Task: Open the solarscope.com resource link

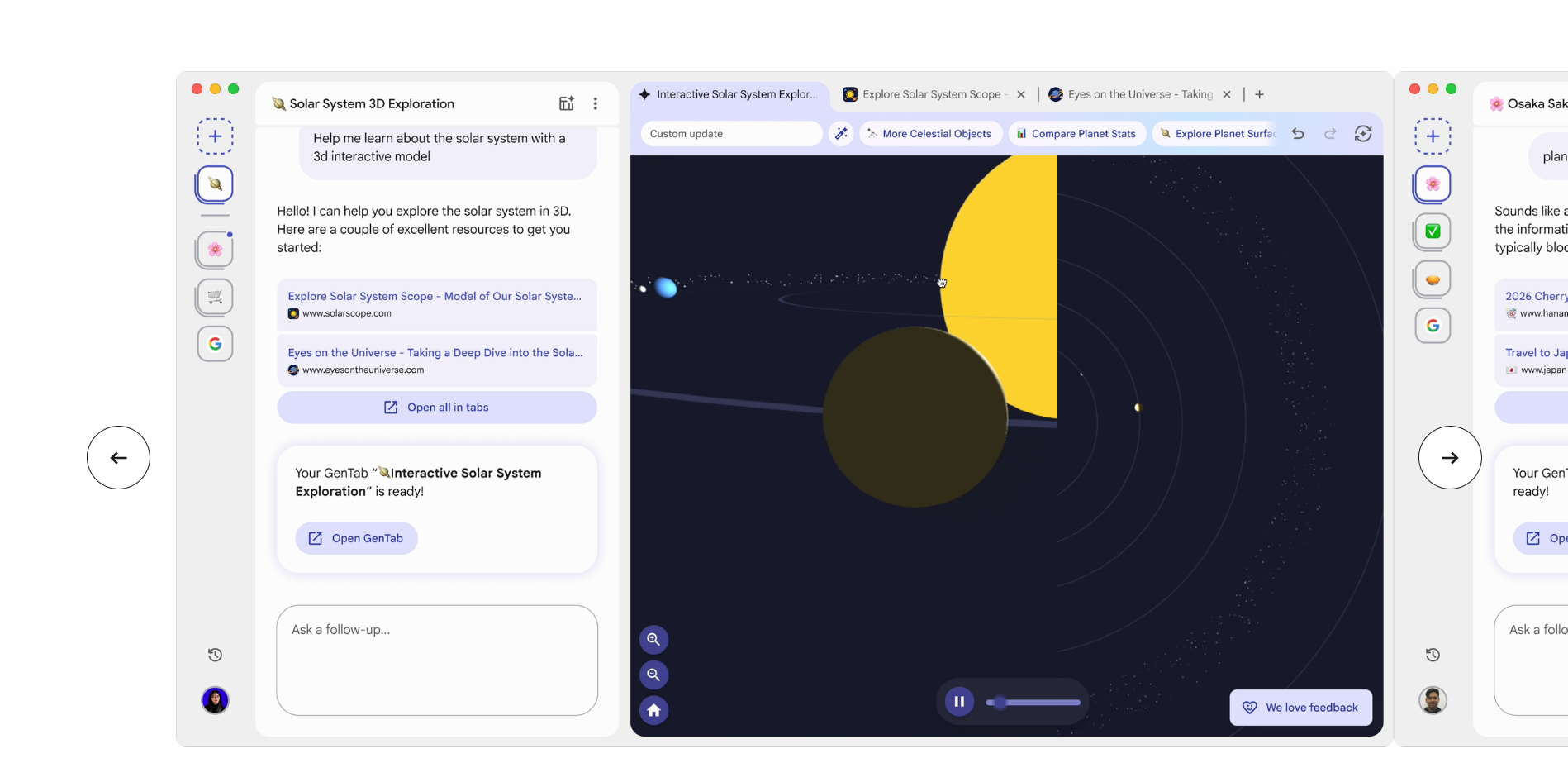Action: [436, 304]
